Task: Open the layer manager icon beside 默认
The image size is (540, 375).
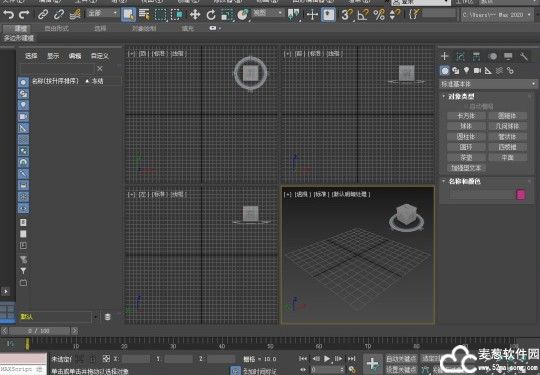Action: [x=108, y=317]
